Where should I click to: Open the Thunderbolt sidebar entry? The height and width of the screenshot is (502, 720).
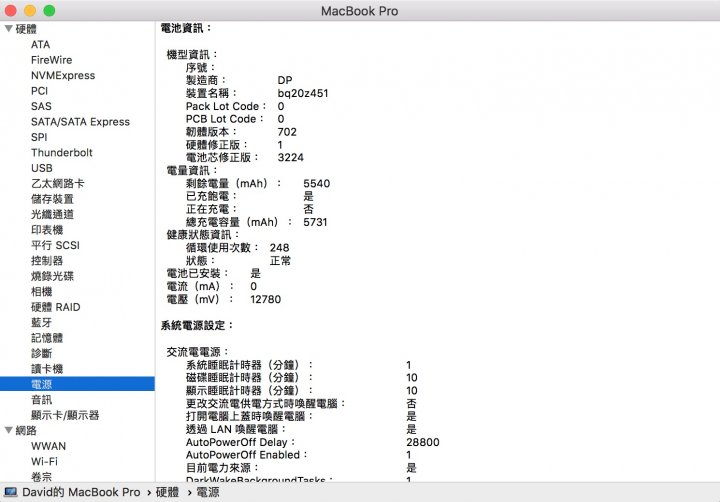[62, 152]
